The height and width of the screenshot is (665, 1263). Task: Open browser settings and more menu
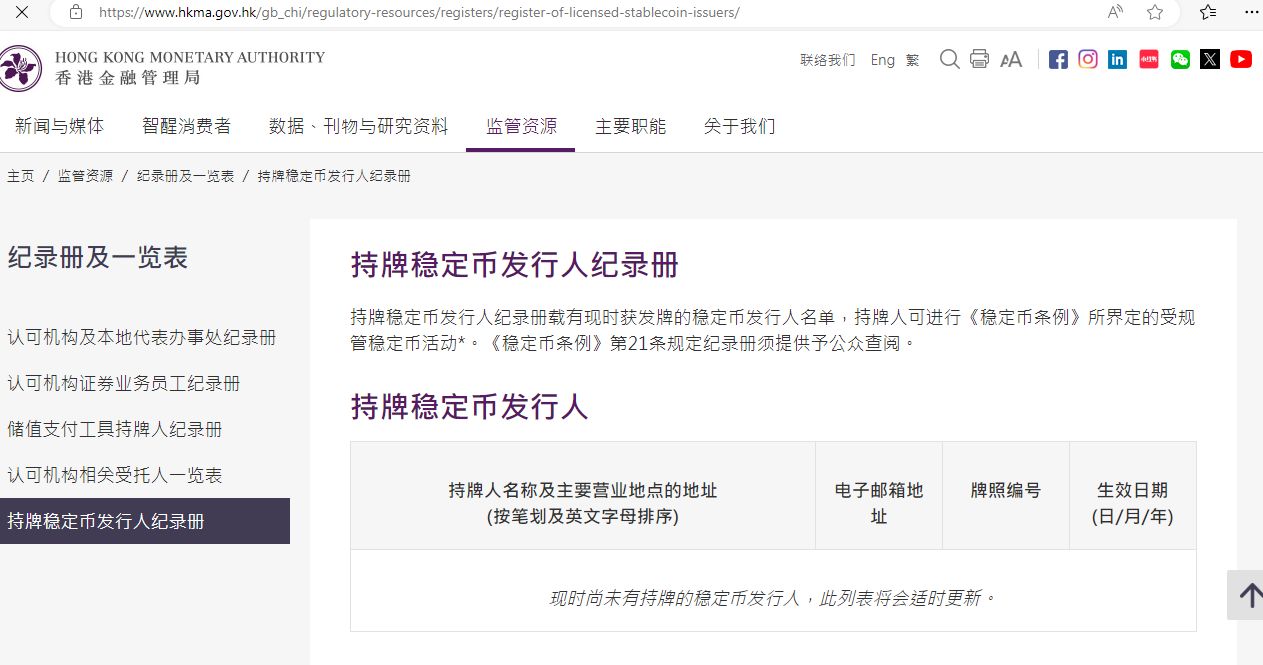1252,12
